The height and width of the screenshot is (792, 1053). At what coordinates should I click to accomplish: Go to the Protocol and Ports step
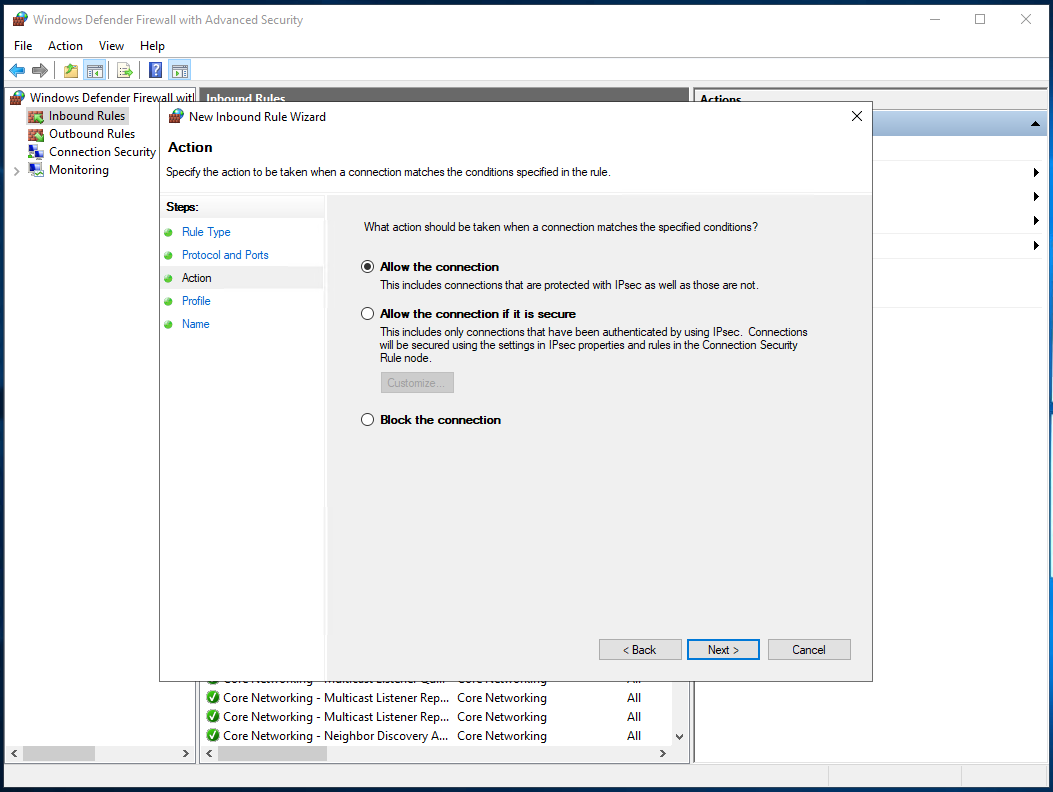tap(225, 255)
